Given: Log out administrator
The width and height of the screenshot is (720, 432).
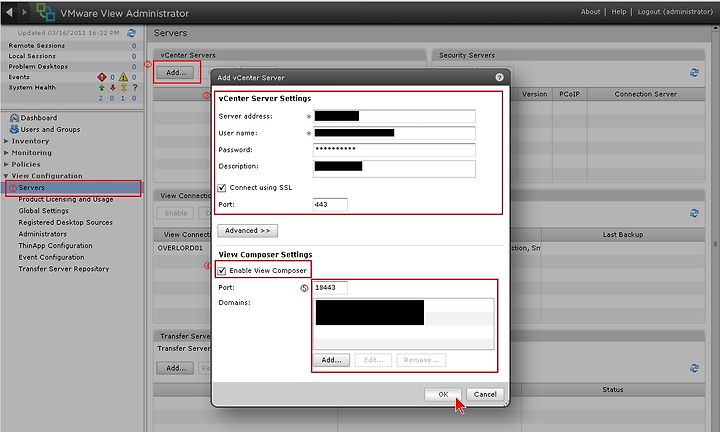Looking at the screenshot, I should tap(675, 11).
